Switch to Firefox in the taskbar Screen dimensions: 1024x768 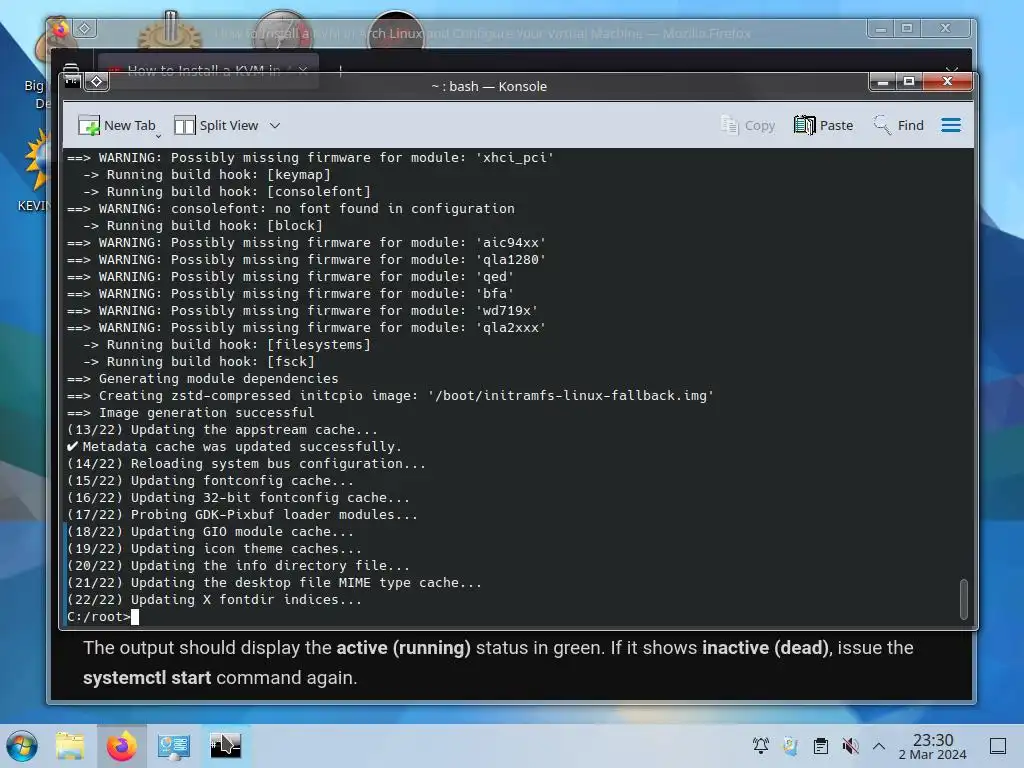[x=121, y=746]
